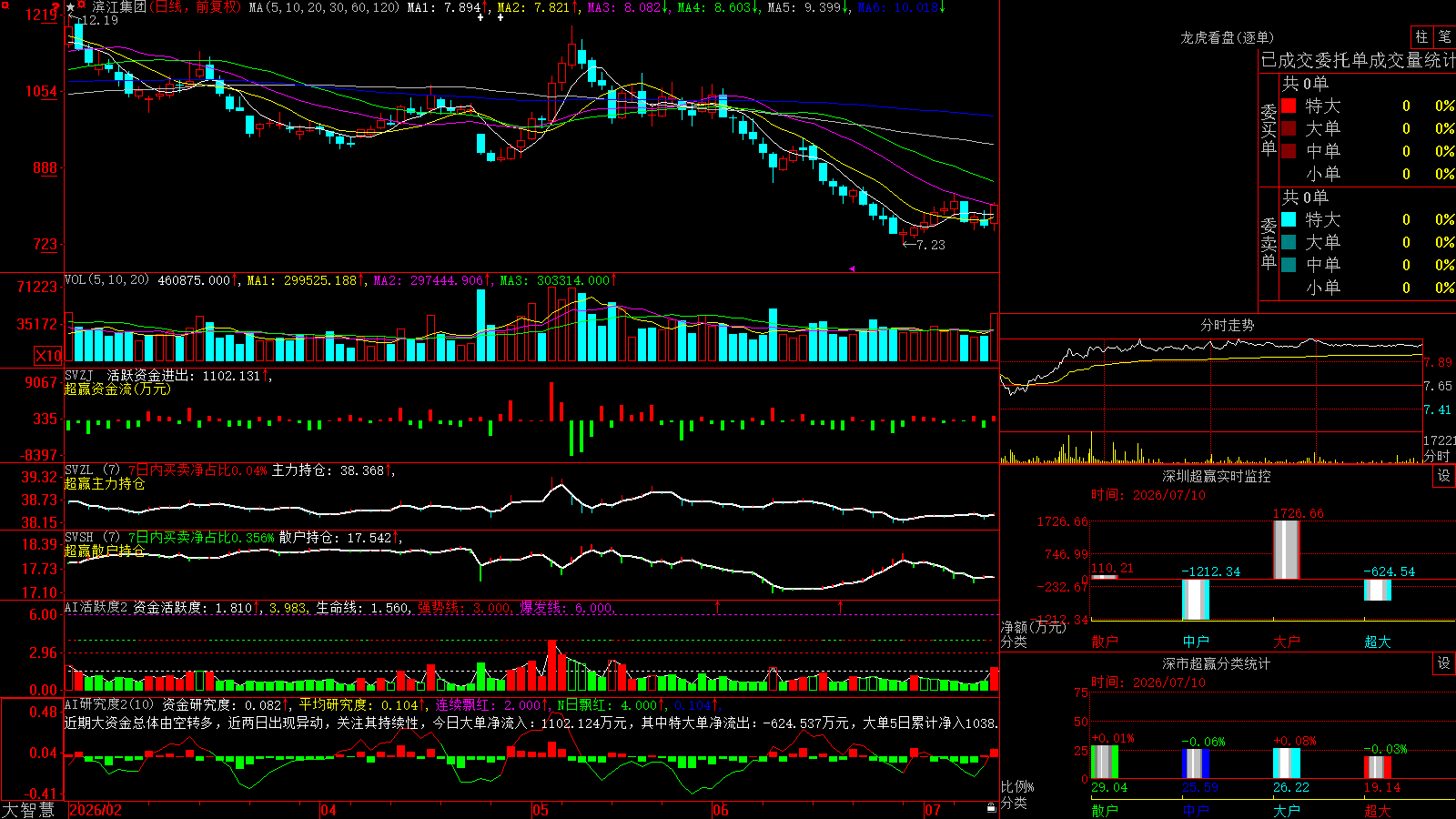
Task: Select the 超大 category in the 比例 chart
Action: pyautogui.click(x=1378, y=811)
